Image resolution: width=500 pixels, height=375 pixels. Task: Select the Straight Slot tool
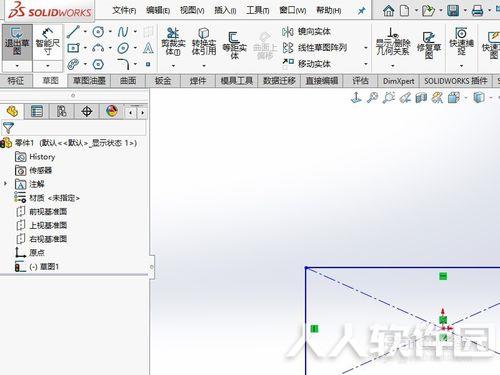(73, 64)
